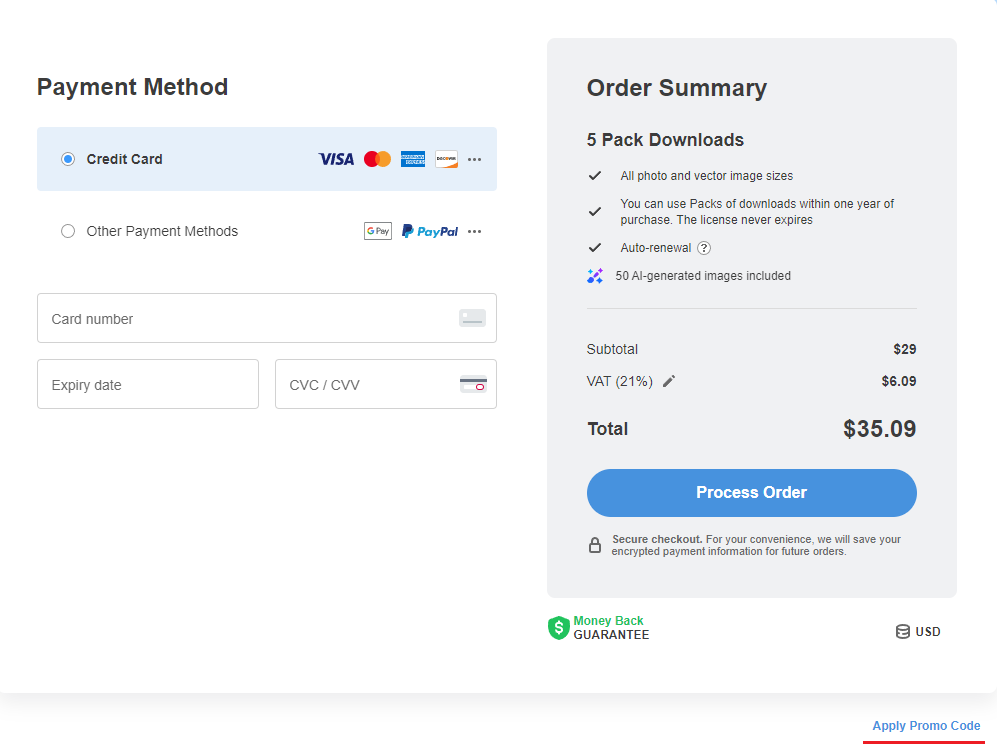Edit VAT using the pencil icon
This screenshot has width=997, height=750.
pyautogui.click(x=669, y=381)
